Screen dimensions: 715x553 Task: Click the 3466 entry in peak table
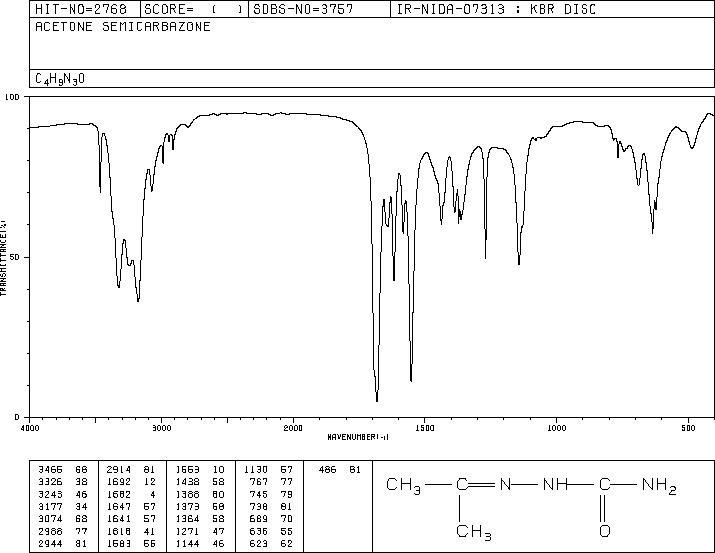tap(50, 470)
